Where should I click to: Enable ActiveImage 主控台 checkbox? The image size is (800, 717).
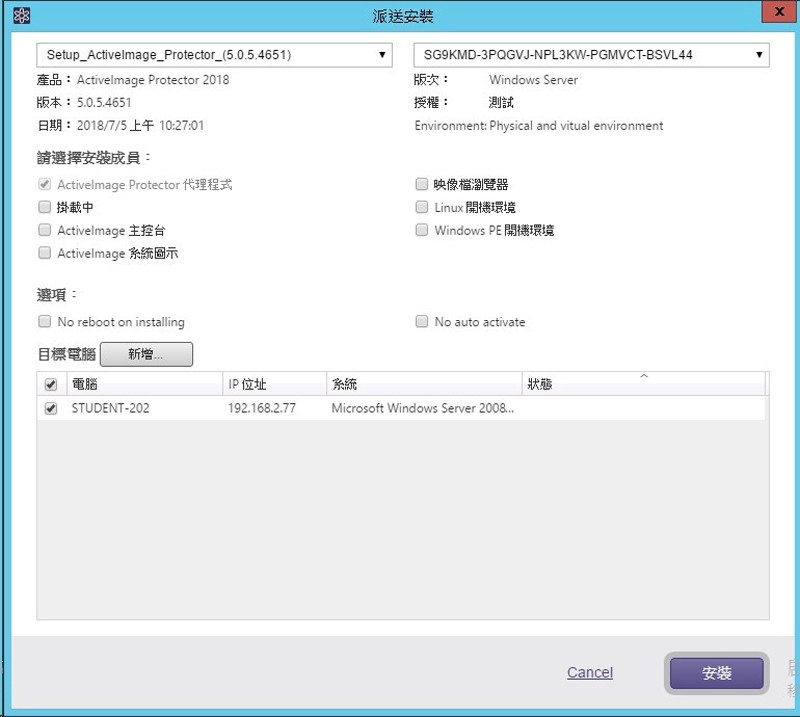point(45,230)
